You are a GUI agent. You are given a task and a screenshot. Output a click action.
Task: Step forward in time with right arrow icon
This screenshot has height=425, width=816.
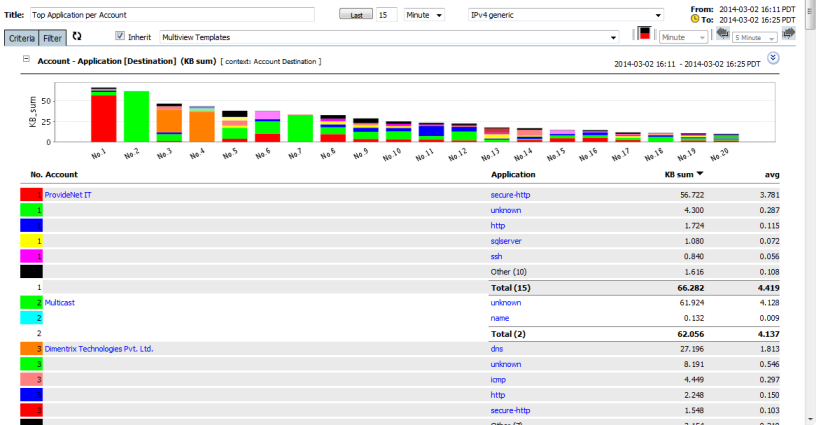tap(788, 34)
